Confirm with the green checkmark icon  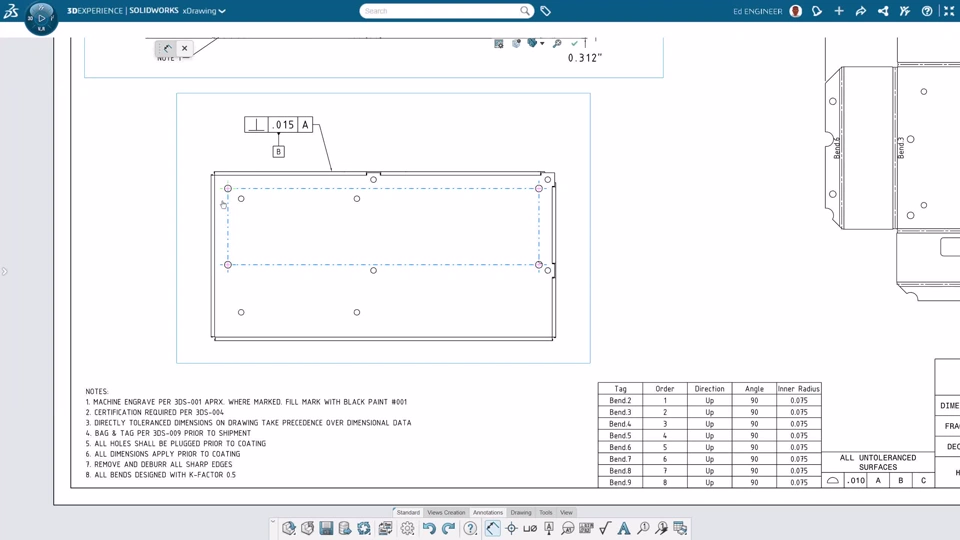pyautogui.click(x=574, y=43)
